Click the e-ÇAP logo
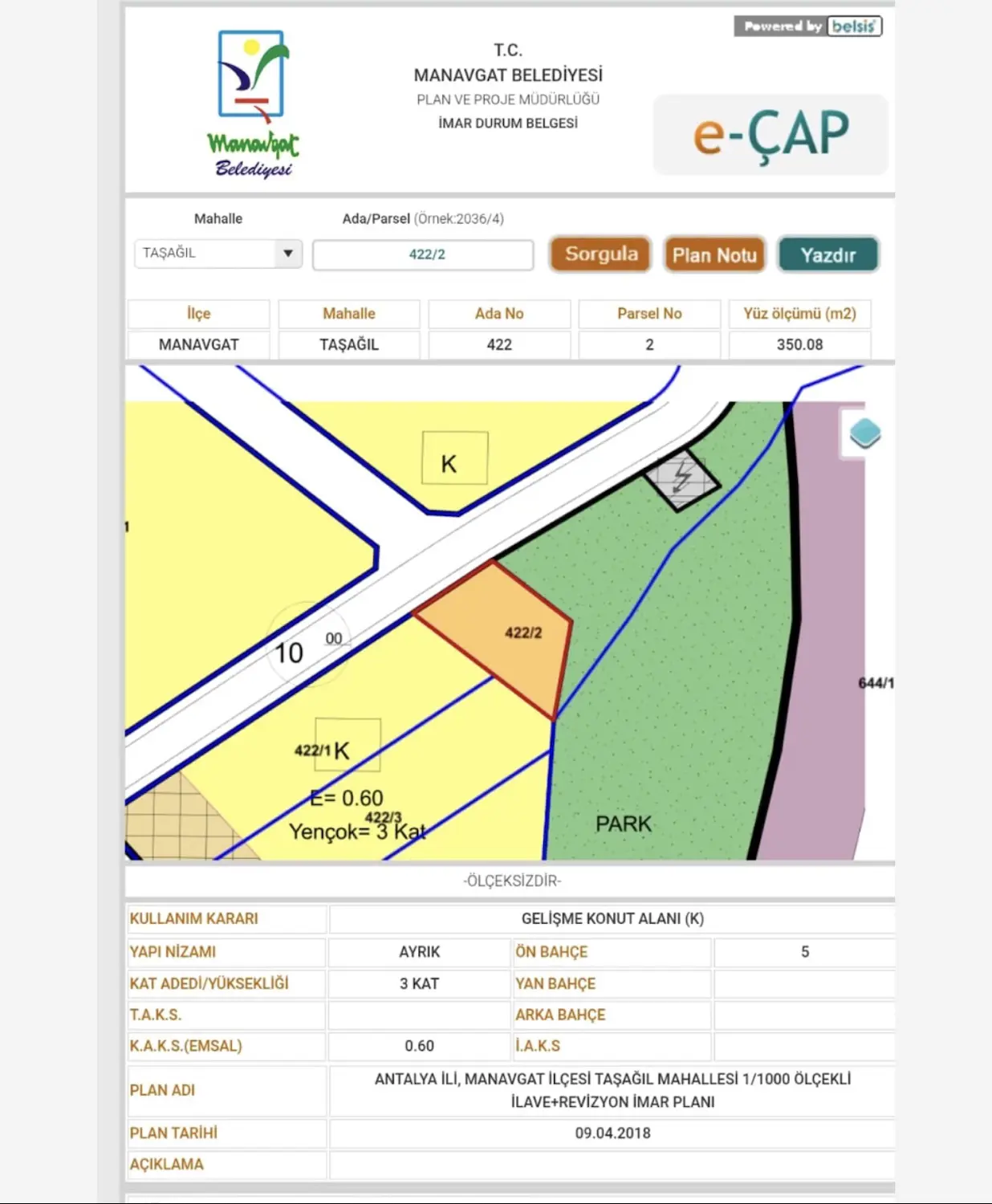Viewport: 992px width, 1204px height. tap(770, 135)
